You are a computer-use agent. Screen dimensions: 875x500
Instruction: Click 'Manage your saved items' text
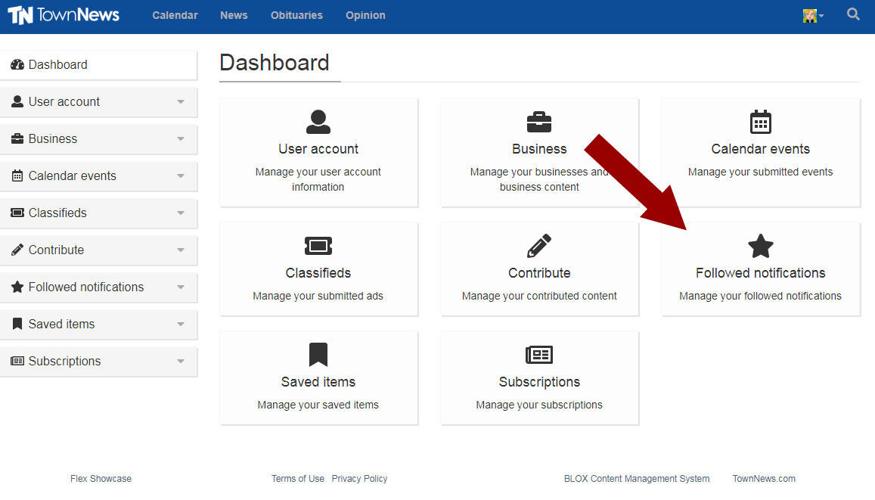pyautogui.click(x=318, y=405)
